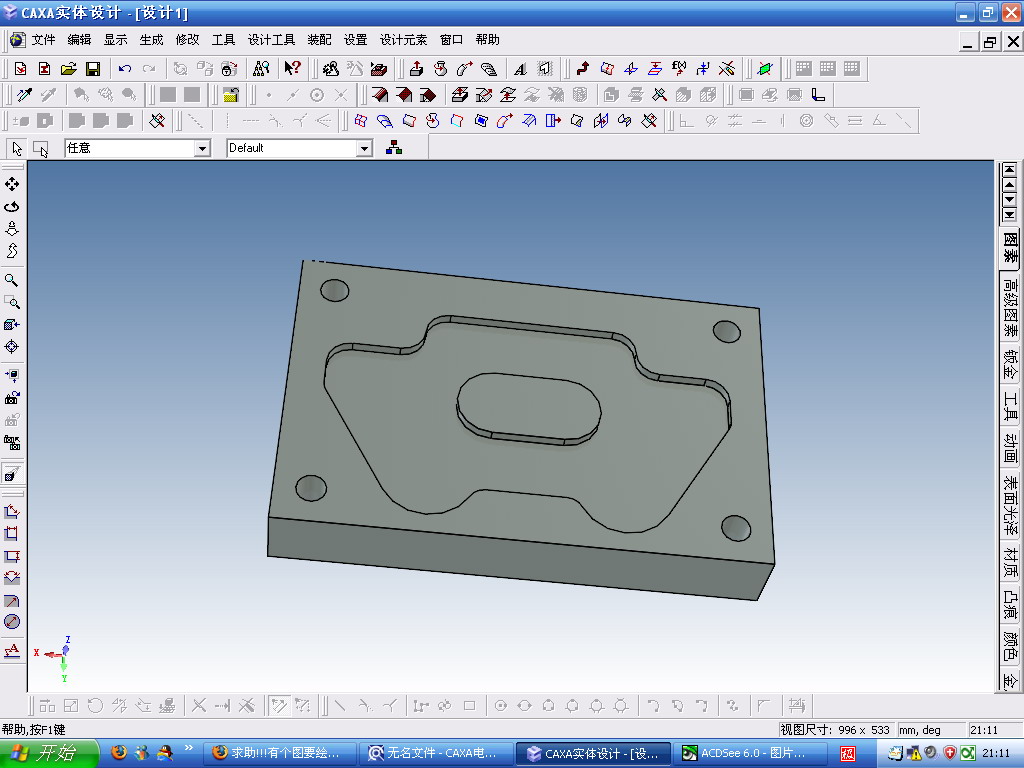Expand the 任意 selection filter dropdown
The image size is (1024, 768).
click(202, 149)
